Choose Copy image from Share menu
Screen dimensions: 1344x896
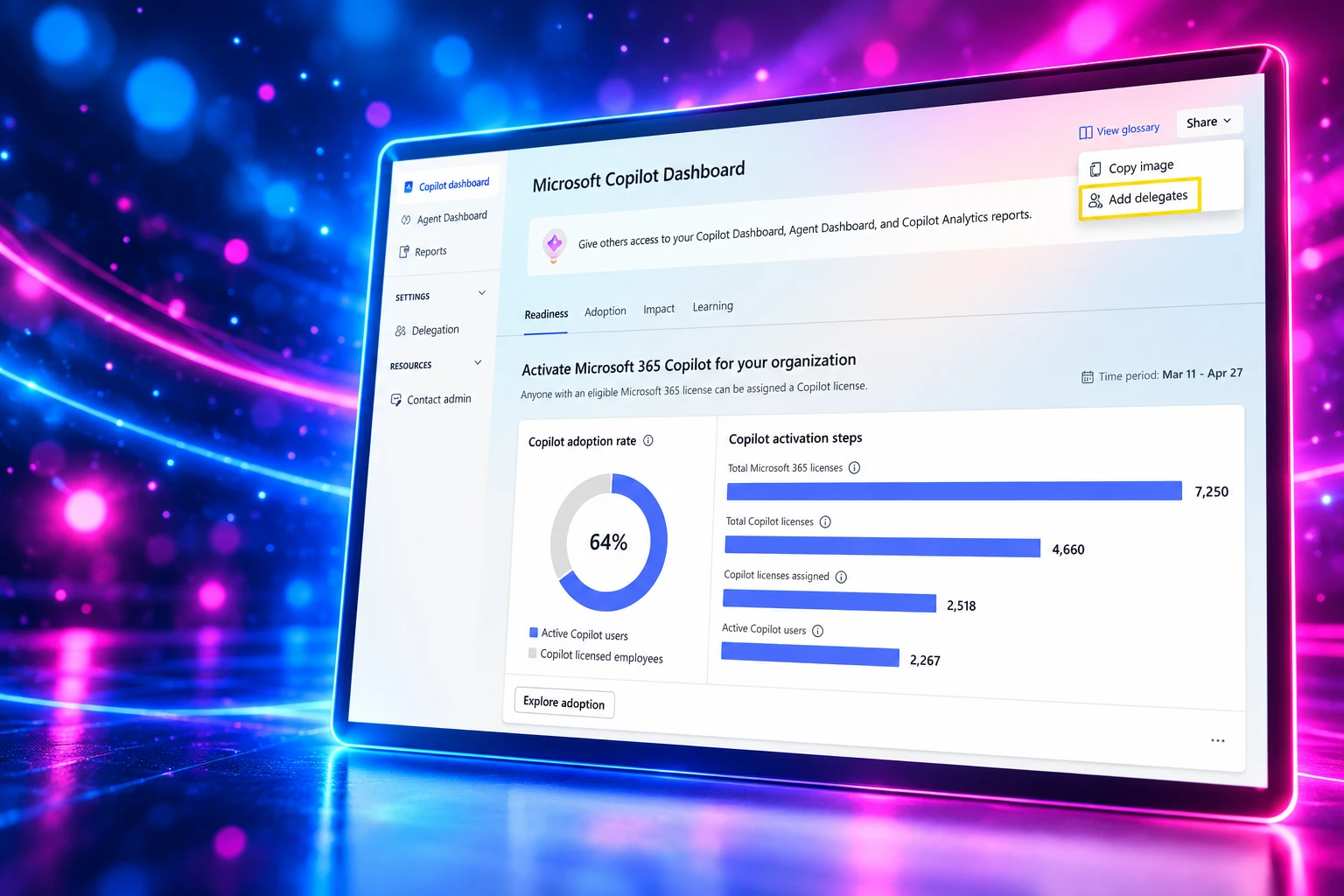(x=1131, y=167)
